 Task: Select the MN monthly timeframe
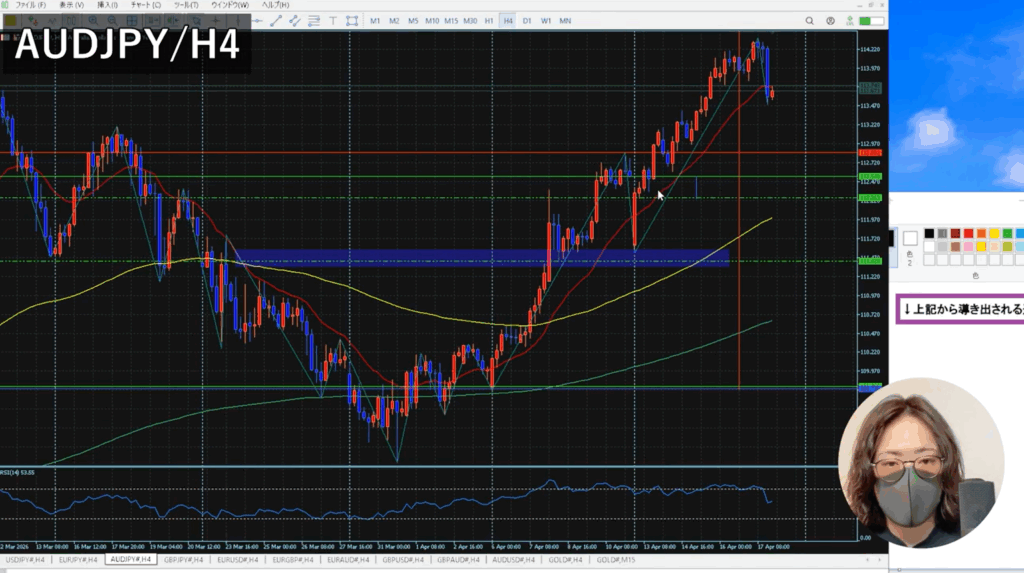(565, 21)
